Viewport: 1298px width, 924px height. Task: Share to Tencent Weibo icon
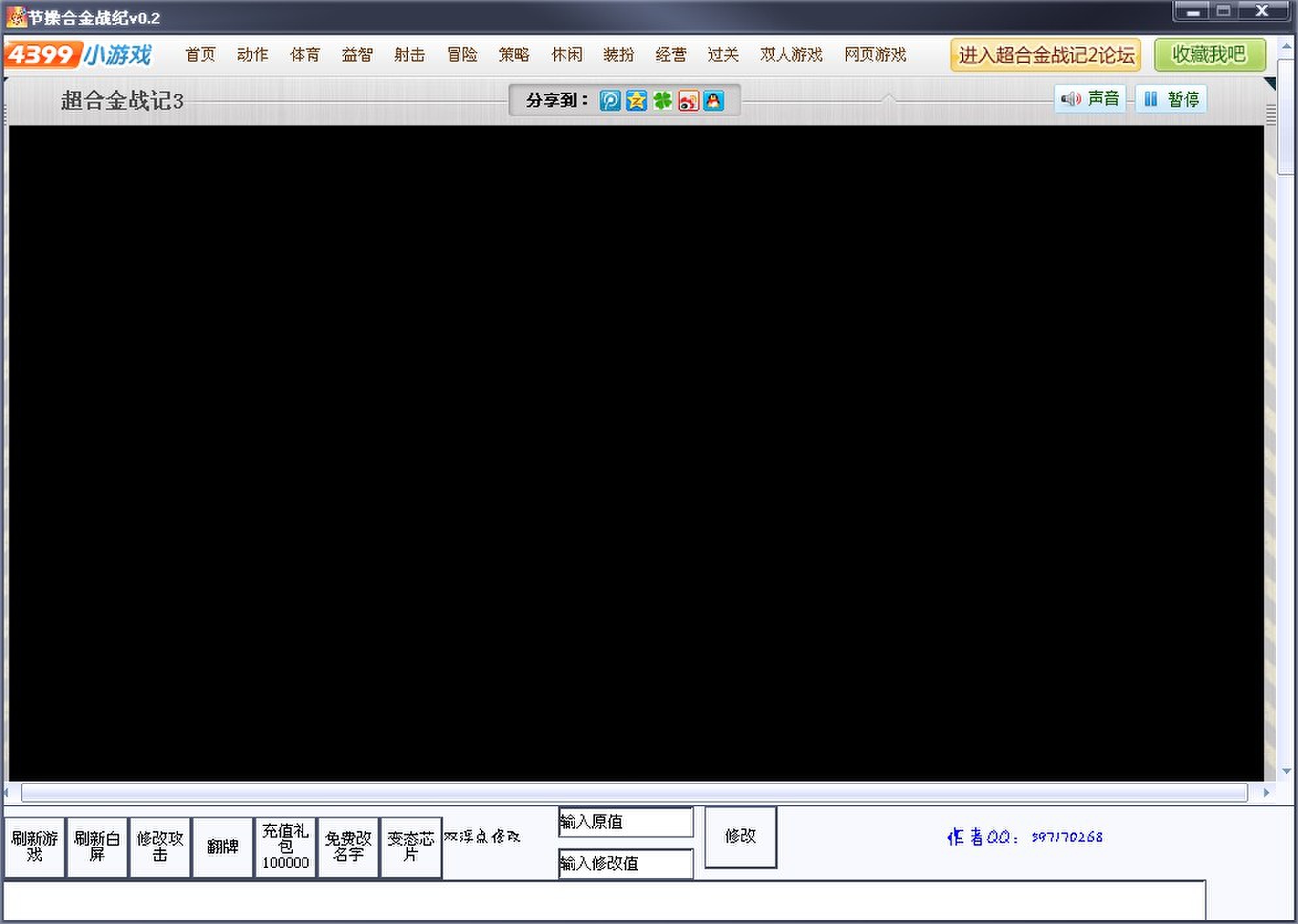[610, 101]
